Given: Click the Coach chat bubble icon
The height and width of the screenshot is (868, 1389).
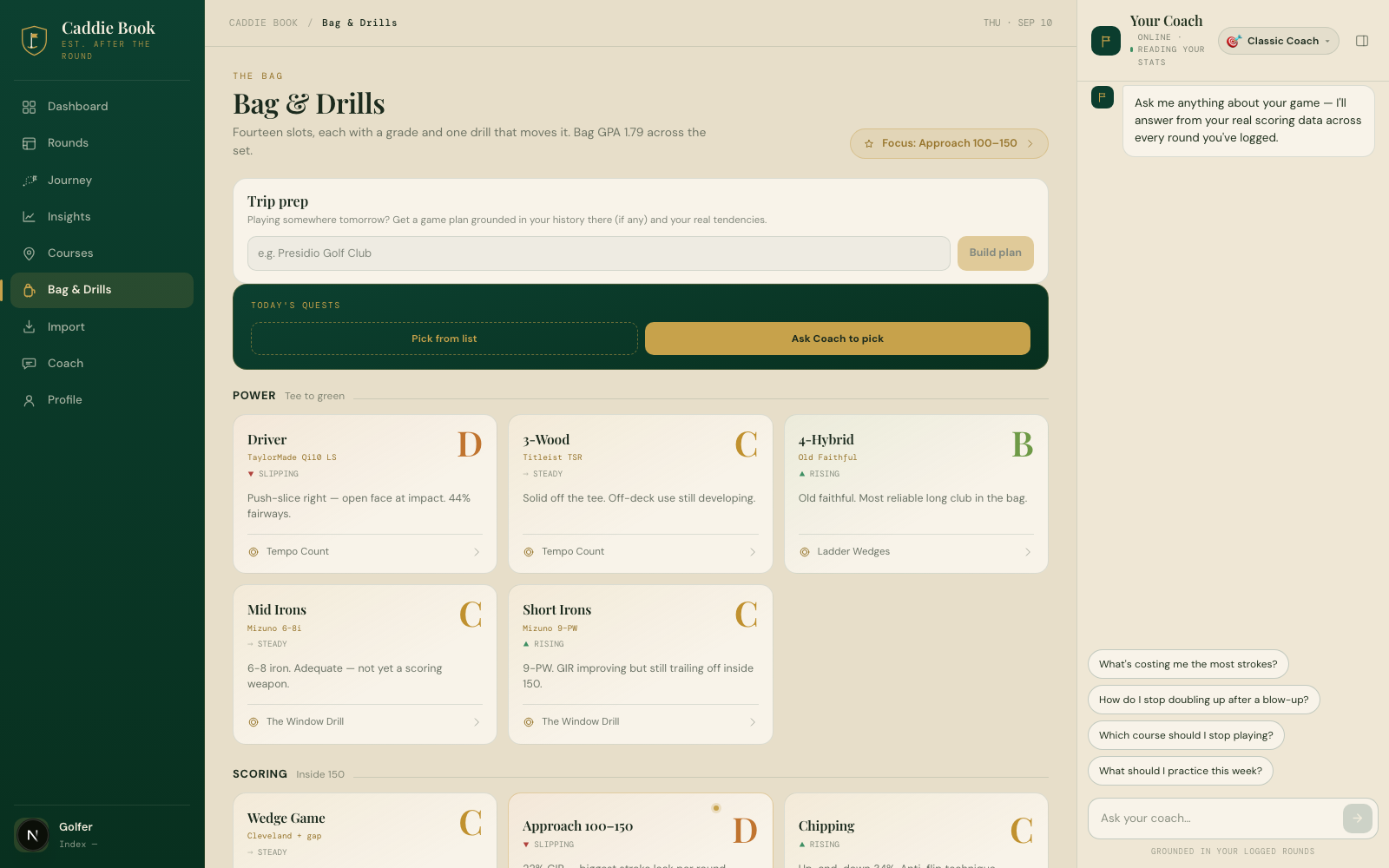Looking at the screenshot, I should (x=29, y=364).
